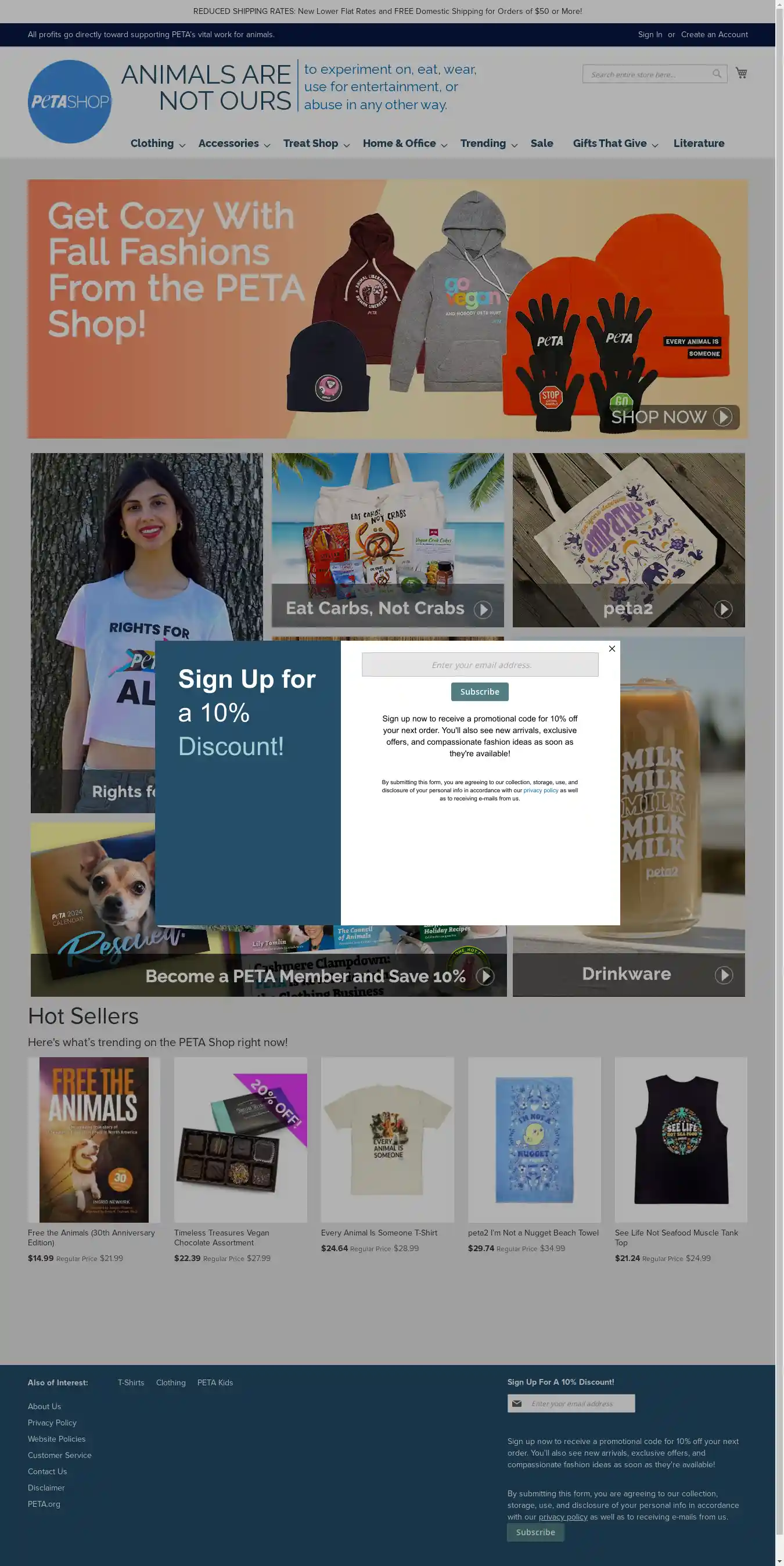Open the Literature menu item

(x=698, y=143)
